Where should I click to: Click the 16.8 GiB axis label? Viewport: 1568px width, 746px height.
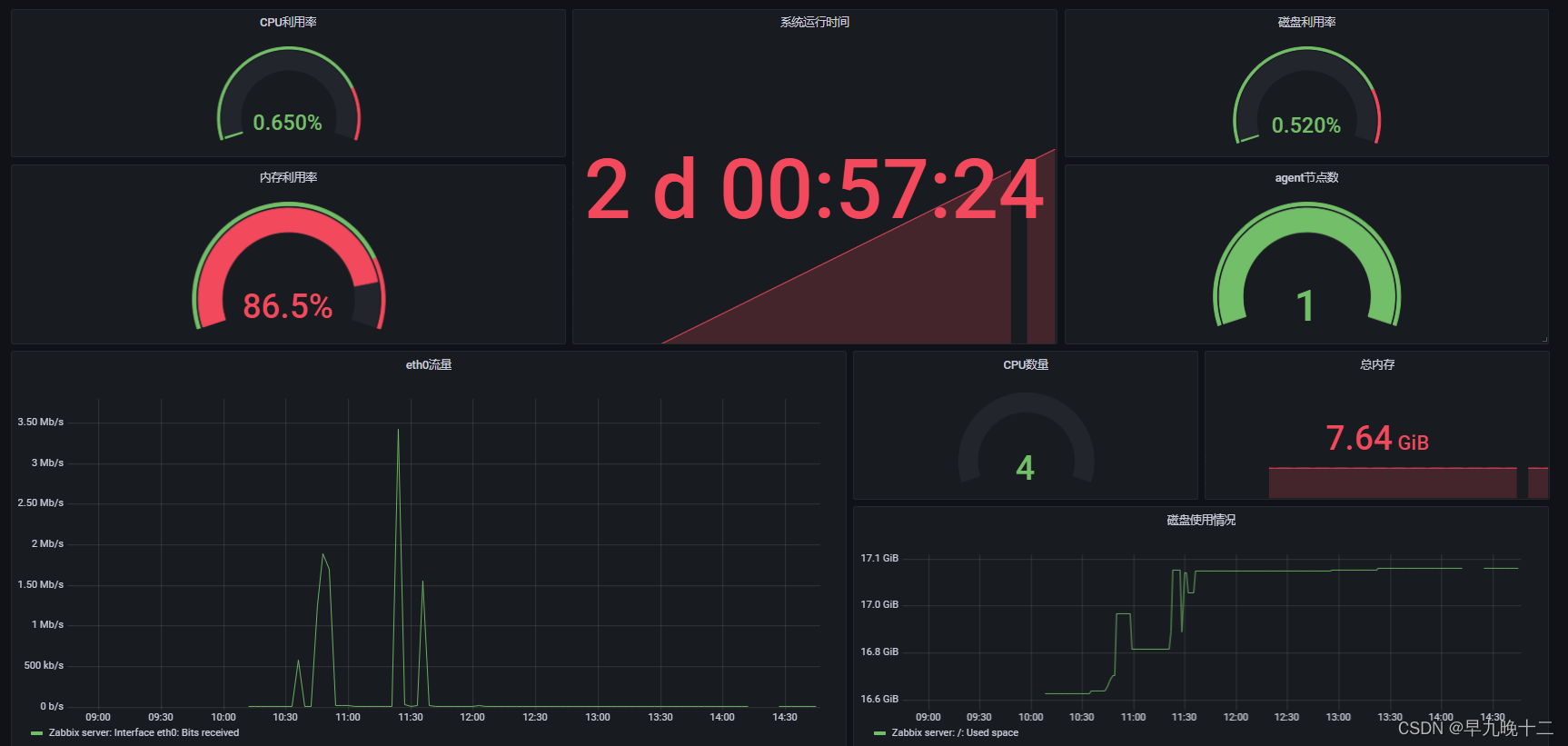click(x=879, y=652)
